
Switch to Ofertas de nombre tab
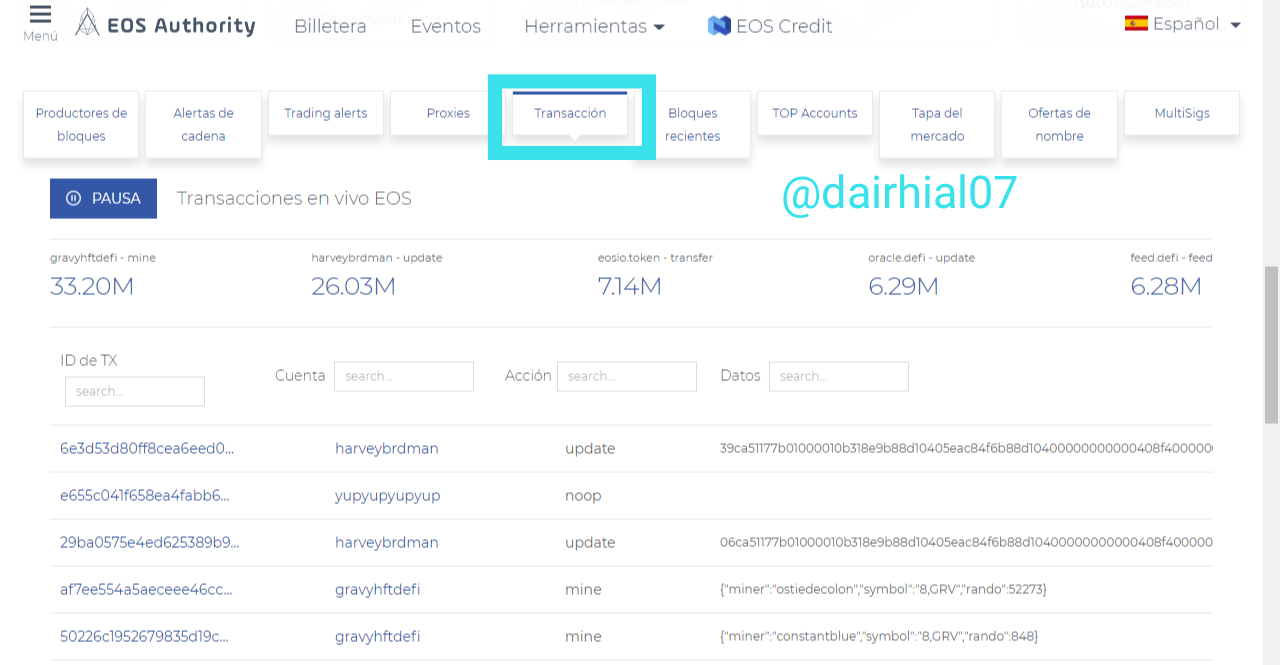click(1060, 124)
